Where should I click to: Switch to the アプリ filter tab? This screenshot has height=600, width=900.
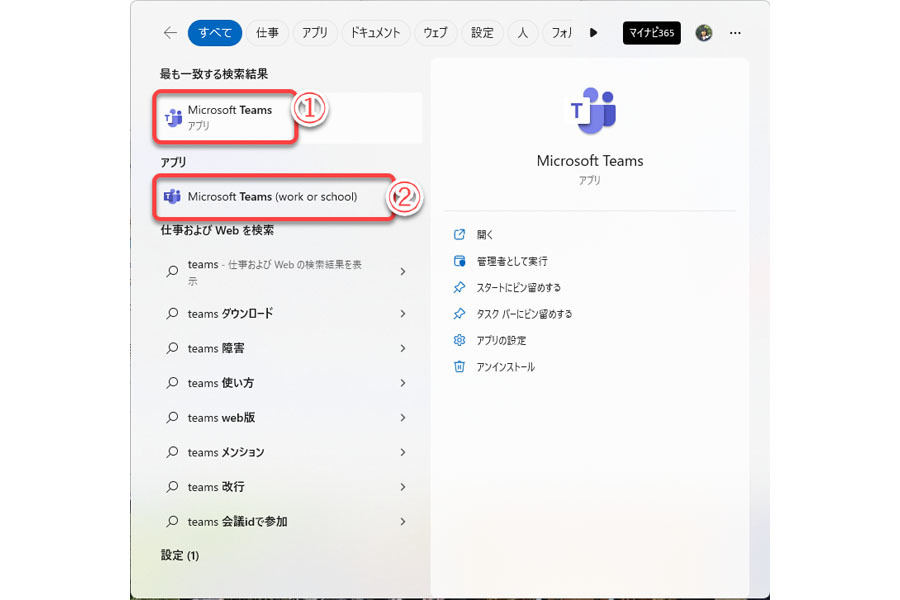[x=315, y=33]
